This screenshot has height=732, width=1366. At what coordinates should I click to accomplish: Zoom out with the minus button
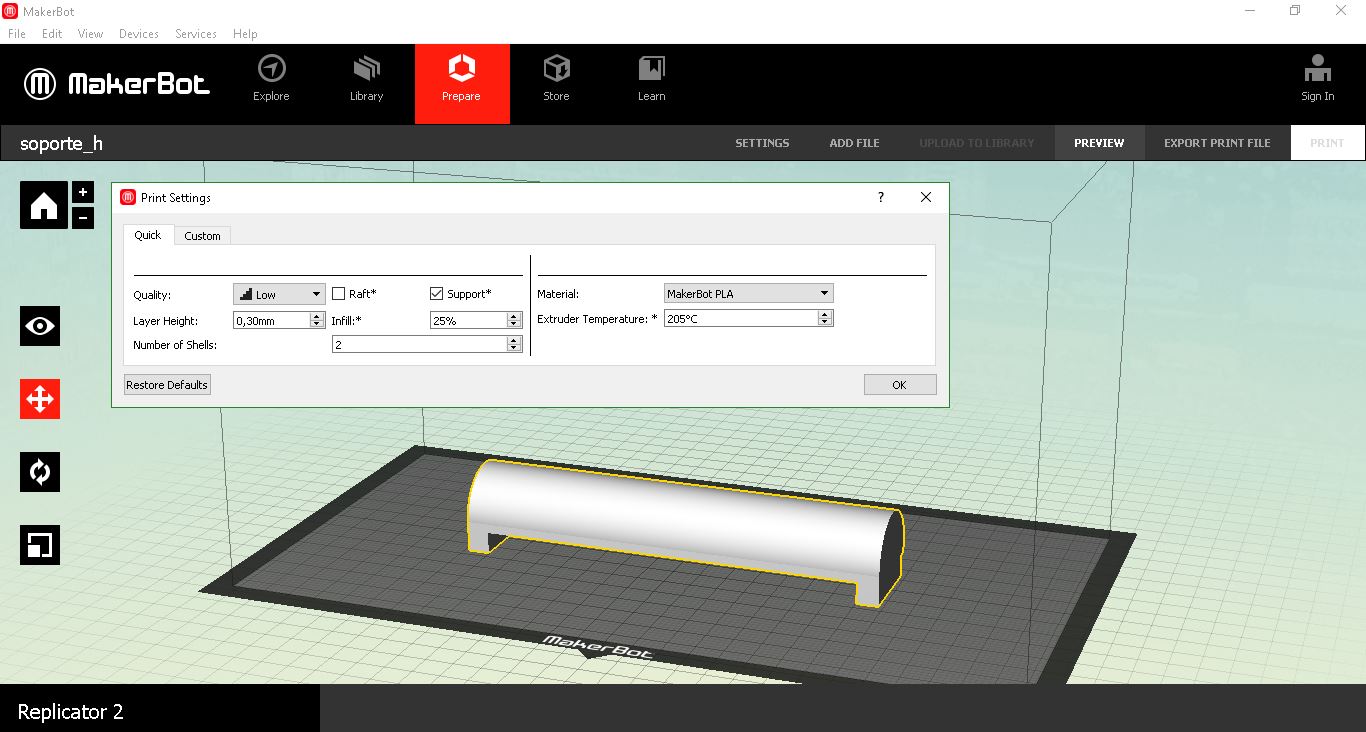[82, 217]
